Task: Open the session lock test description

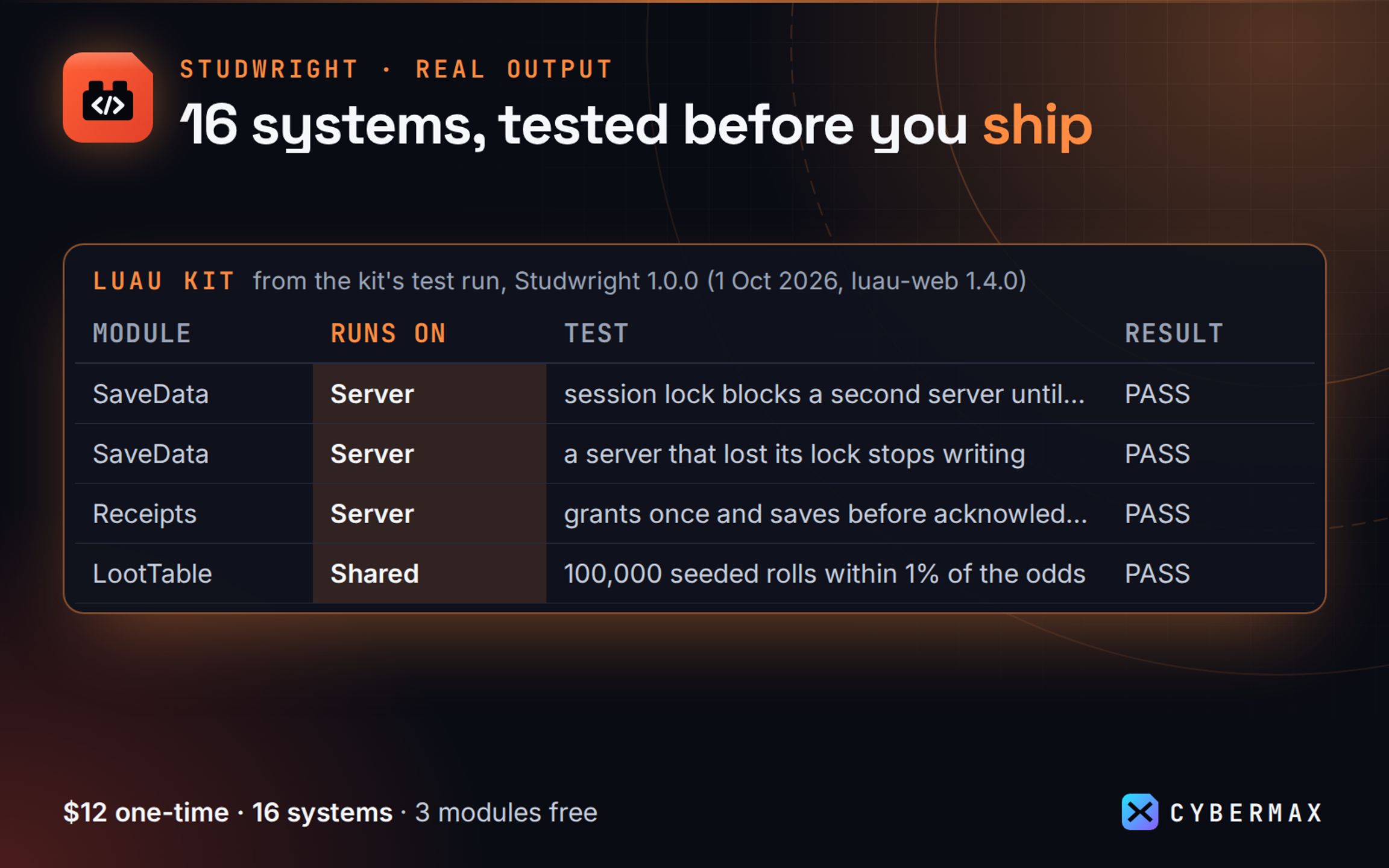Action: [x=824, y=394]
